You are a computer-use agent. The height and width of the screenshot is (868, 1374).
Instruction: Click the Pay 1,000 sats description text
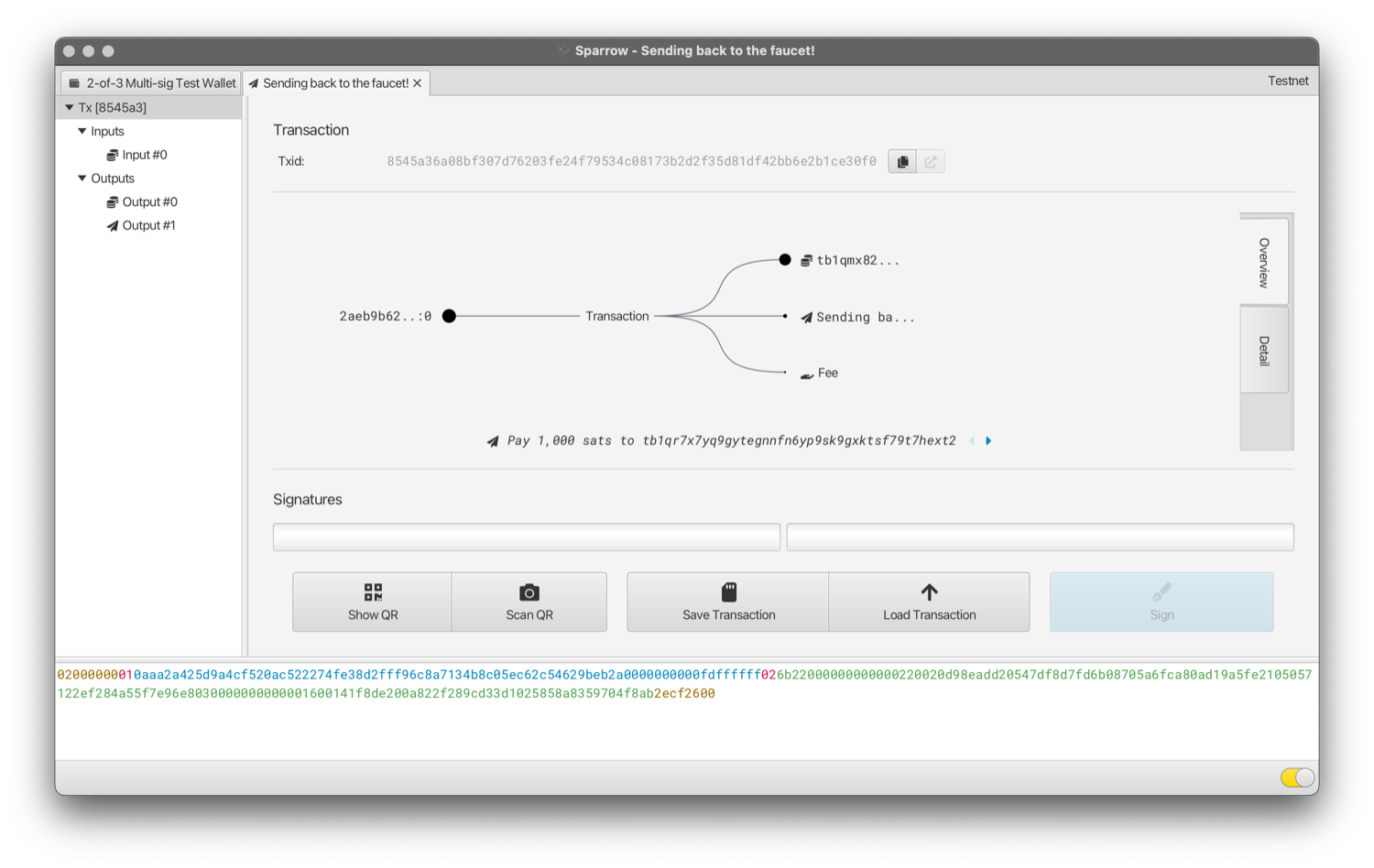[x=732, y=441]
